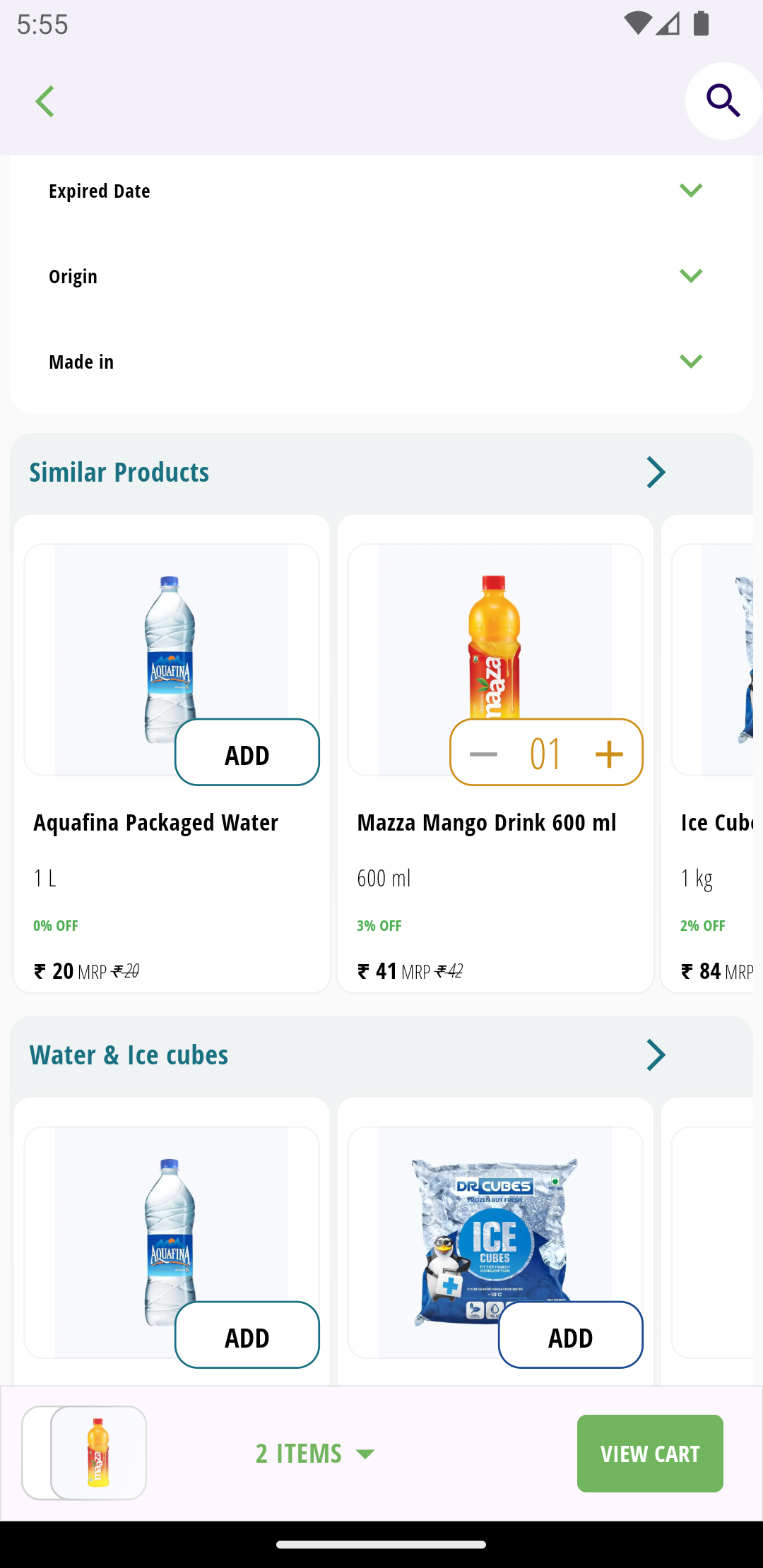Open Aquafina Packaged Water product title
Screen dimensions: 763x1568
click(x=156, y=823)
